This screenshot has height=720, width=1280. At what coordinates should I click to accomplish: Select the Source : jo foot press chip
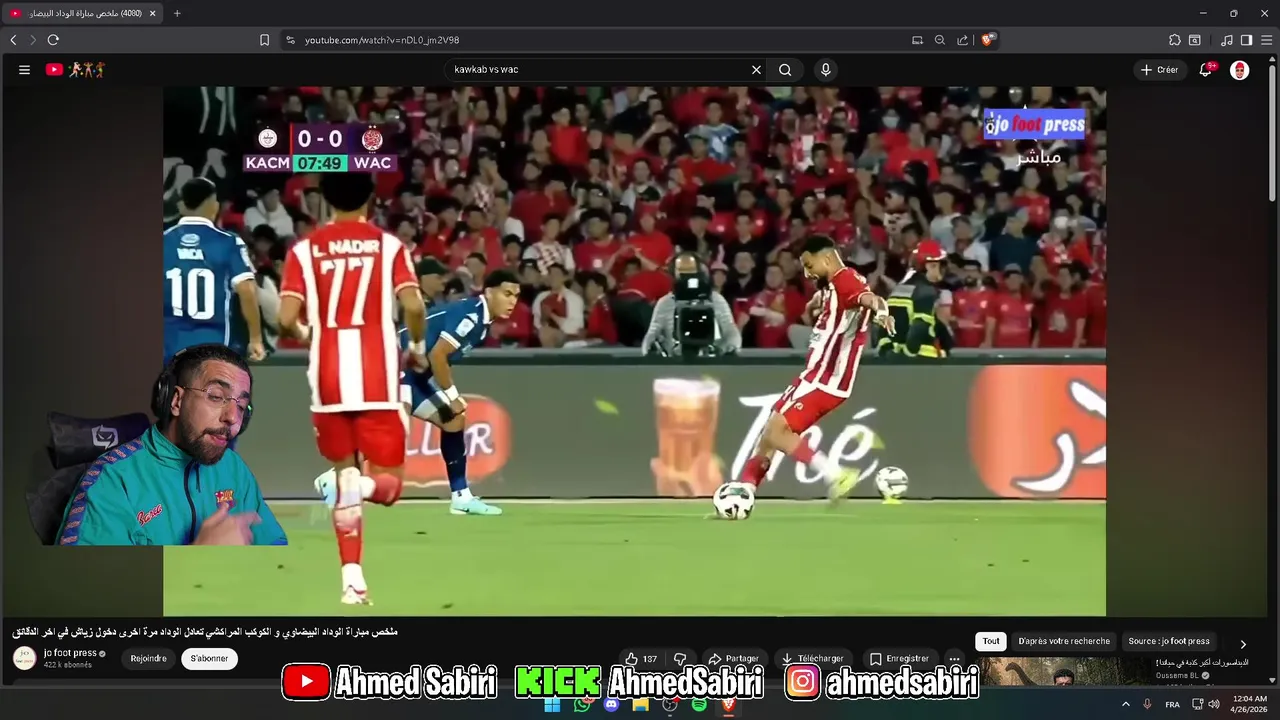[x=1169, y=641]
